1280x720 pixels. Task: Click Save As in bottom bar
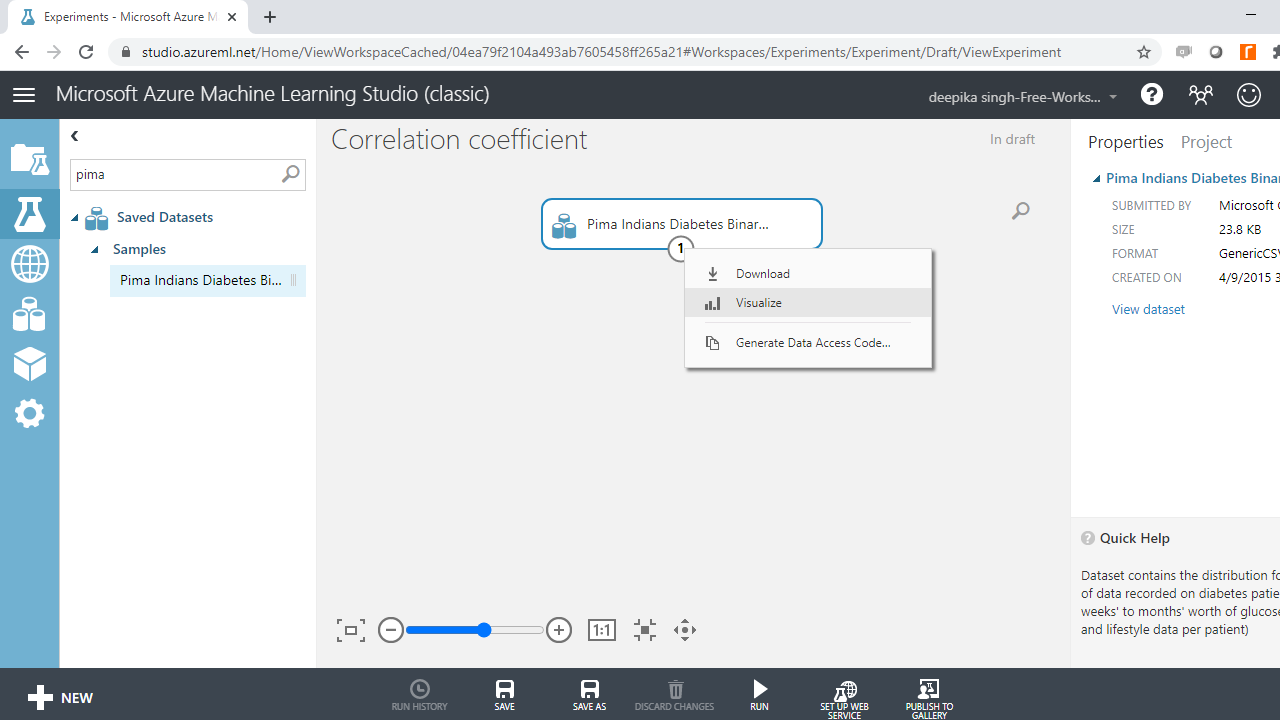click(590, 695)
